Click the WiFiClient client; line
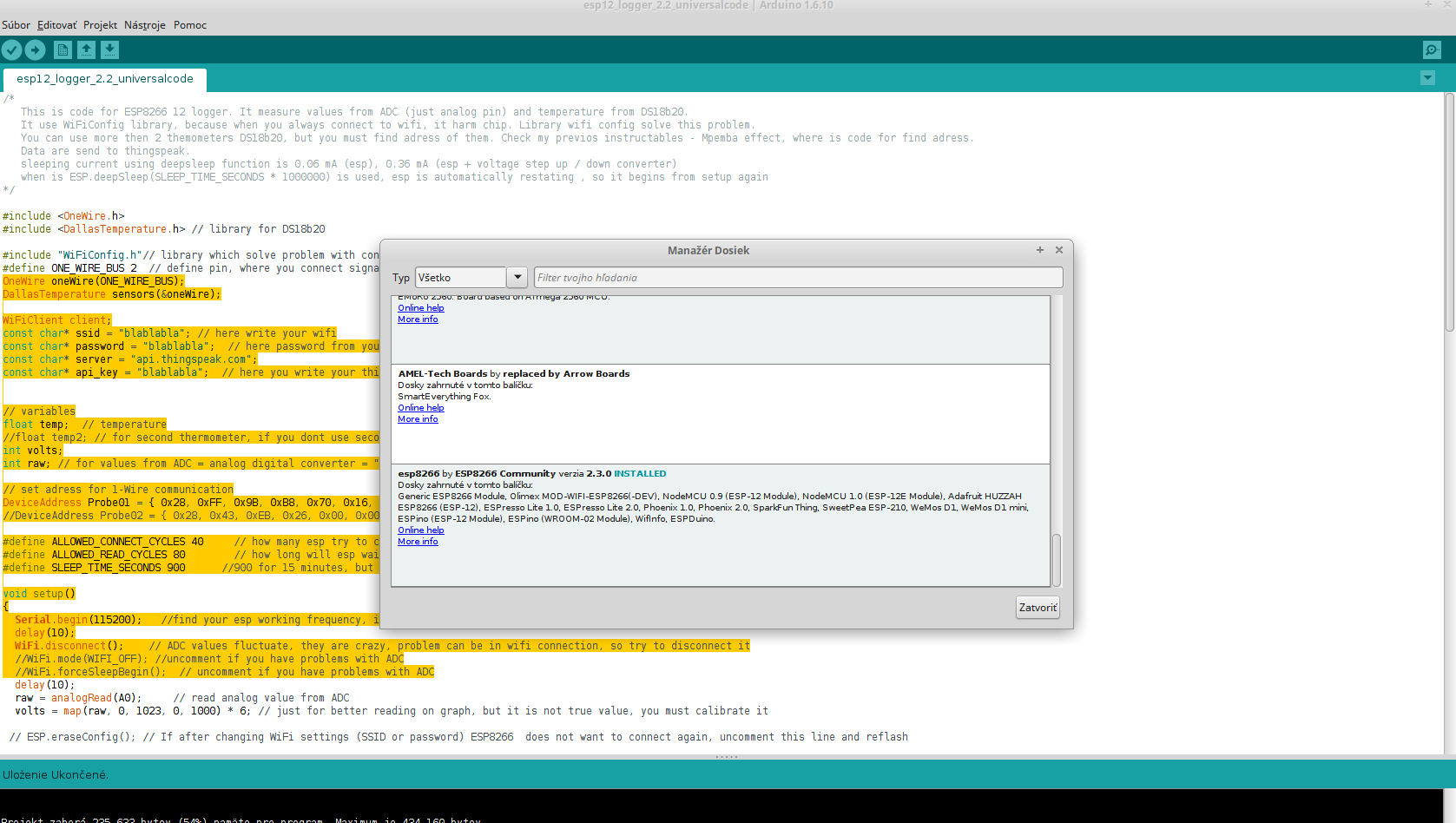 [x=57, y=320]
